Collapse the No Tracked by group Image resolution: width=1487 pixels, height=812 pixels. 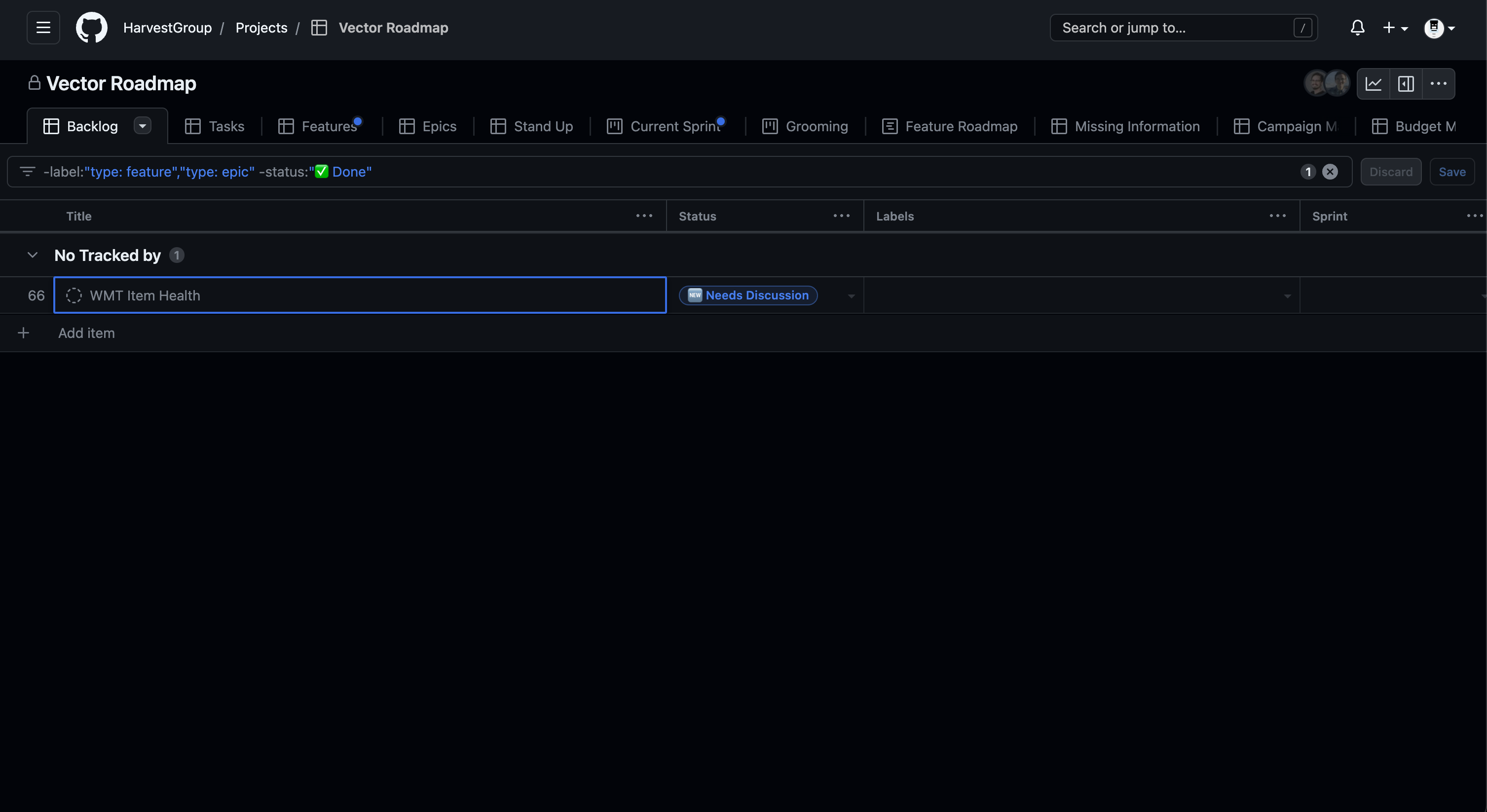[33, 255]
